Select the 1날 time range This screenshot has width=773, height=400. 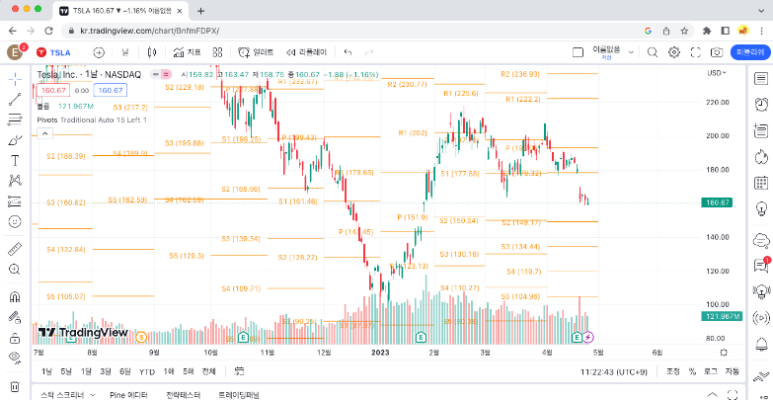click(x=46, y=371)
